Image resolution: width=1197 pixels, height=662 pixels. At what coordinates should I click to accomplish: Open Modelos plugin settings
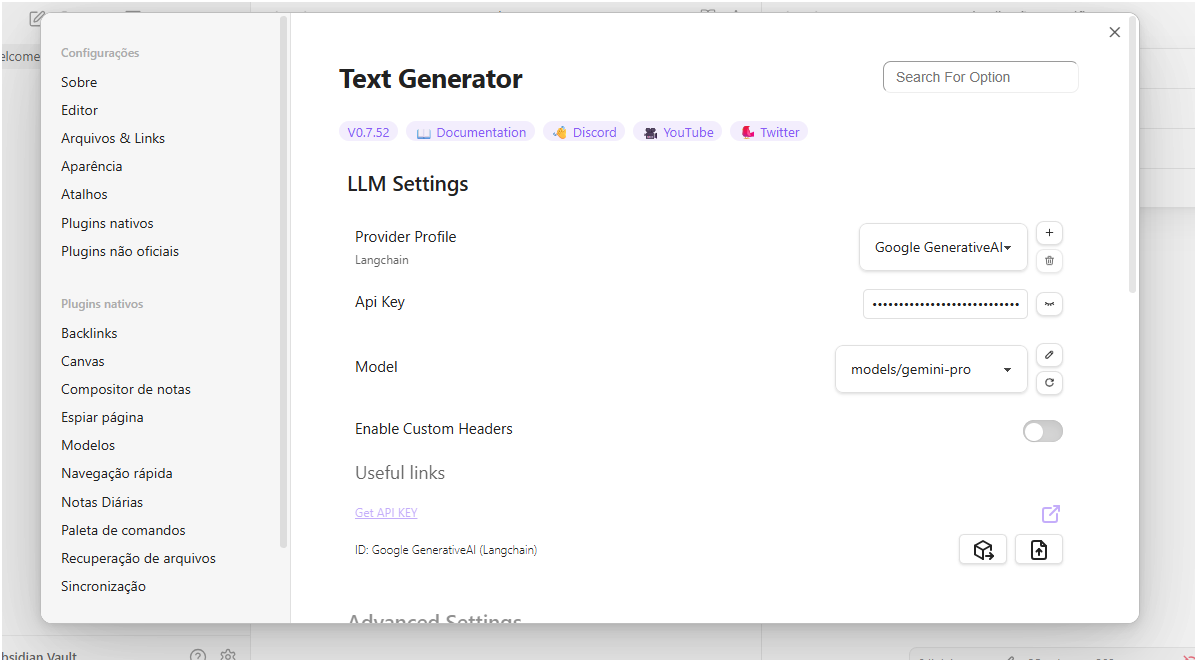click(x=88, y=445)
